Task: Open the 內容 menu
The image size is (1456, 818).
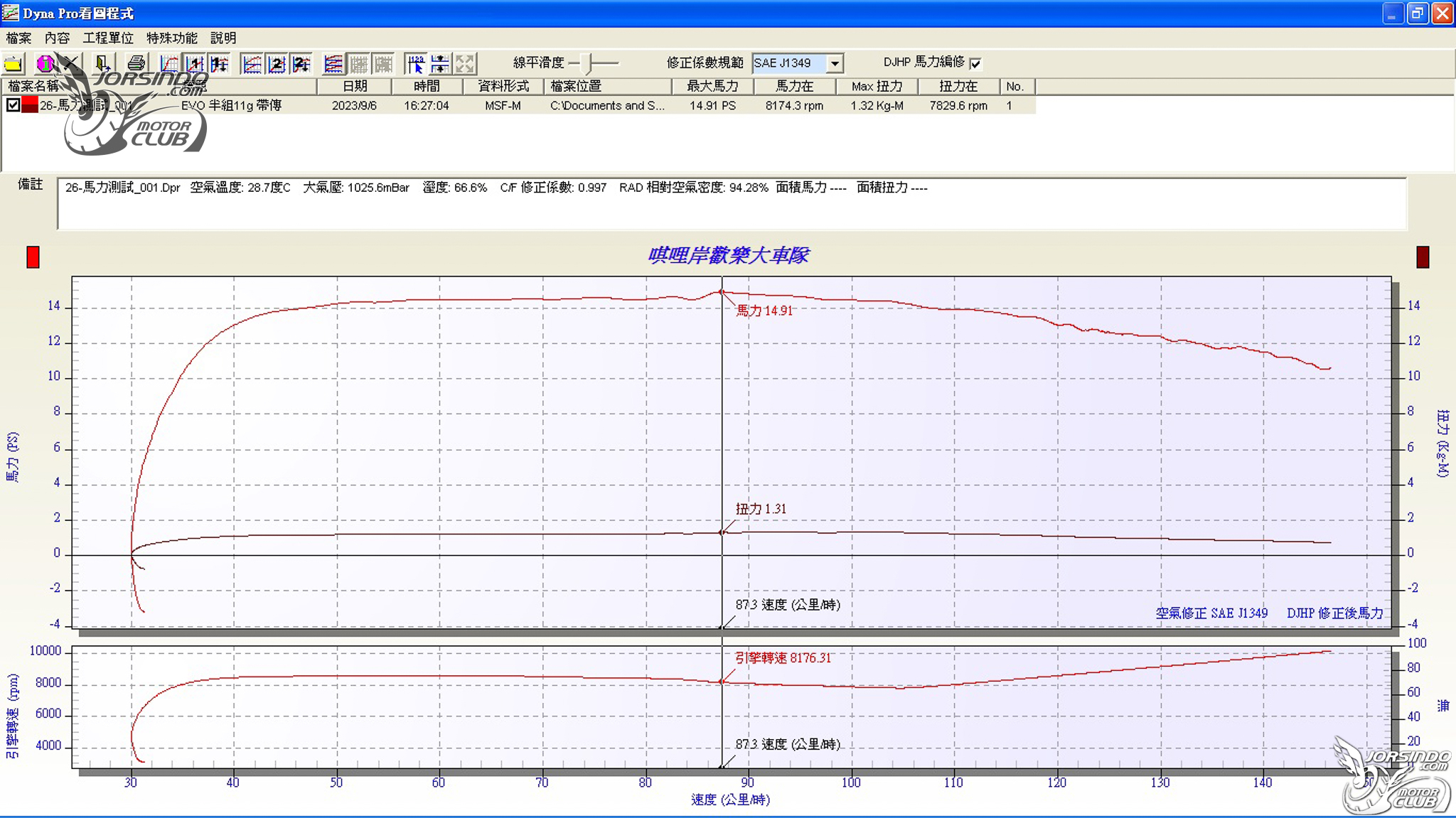Action: point(57,38)
